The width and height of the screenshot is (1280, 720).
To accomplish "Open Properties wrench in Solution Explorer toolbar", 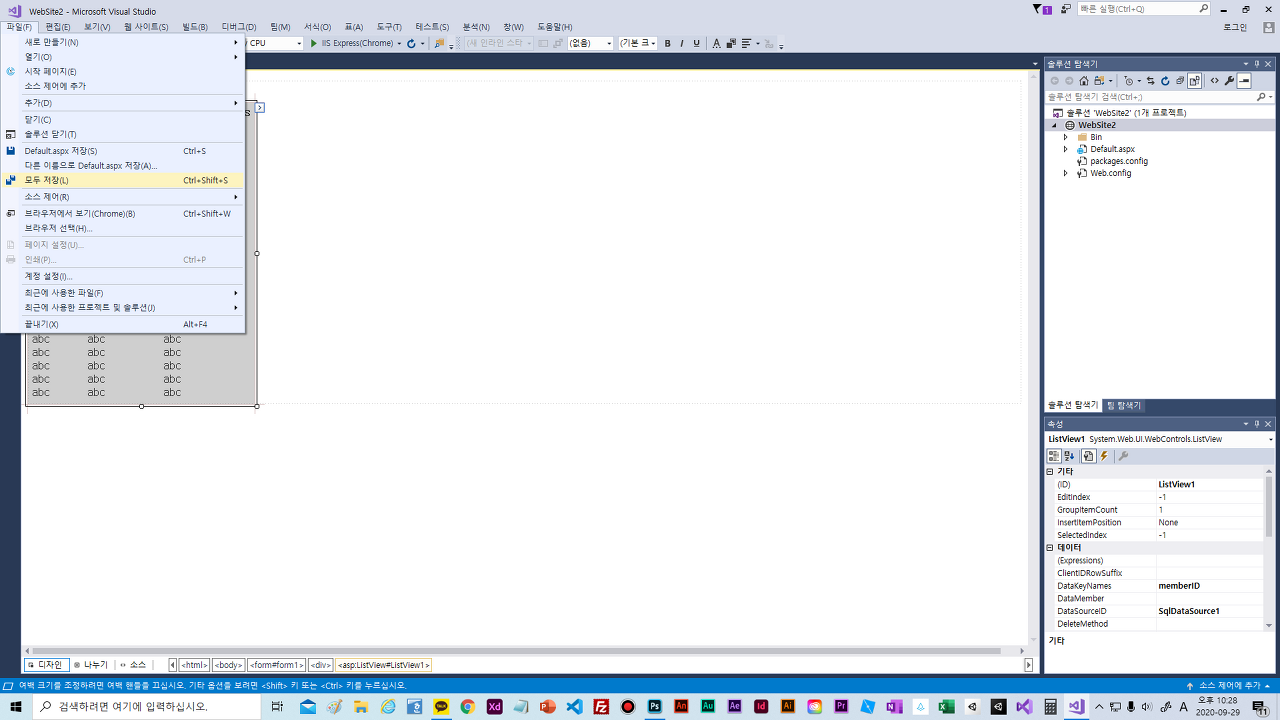I will [1229, 81].
